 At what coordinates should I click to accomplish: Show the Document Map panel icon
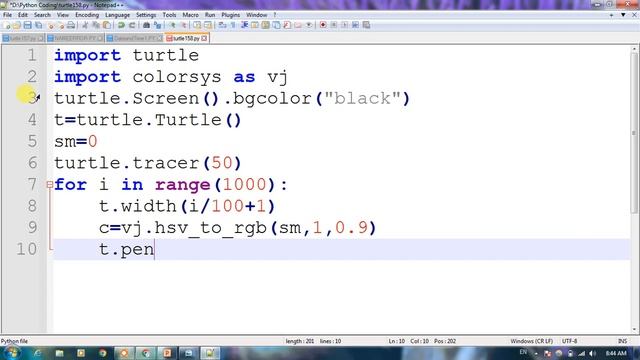tap(265, 25)
